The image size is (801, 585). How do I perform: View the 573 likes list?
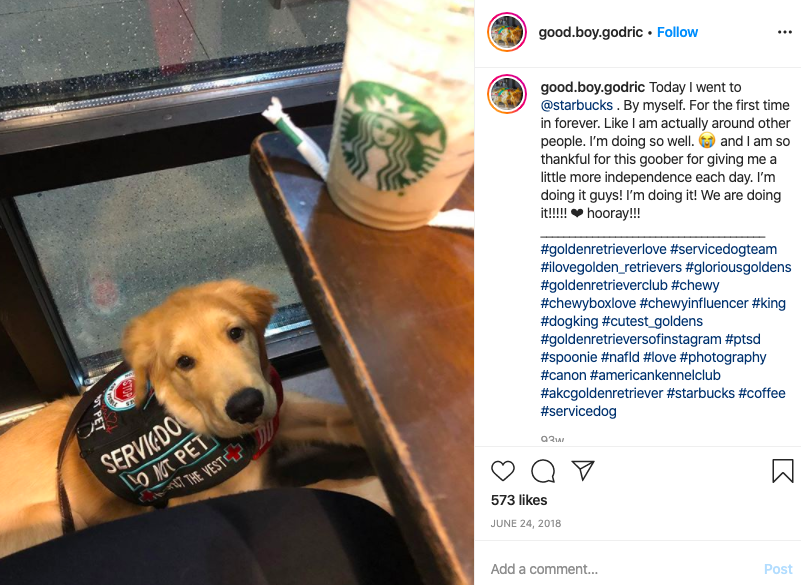[519, 500]
